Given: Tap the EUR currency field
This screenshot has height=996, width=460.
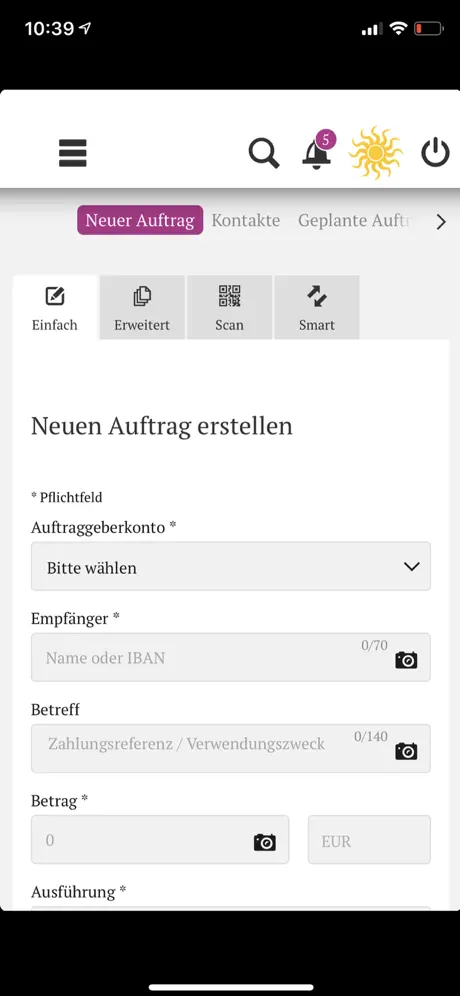Looking at the screenshot, I should pos(369,840).
